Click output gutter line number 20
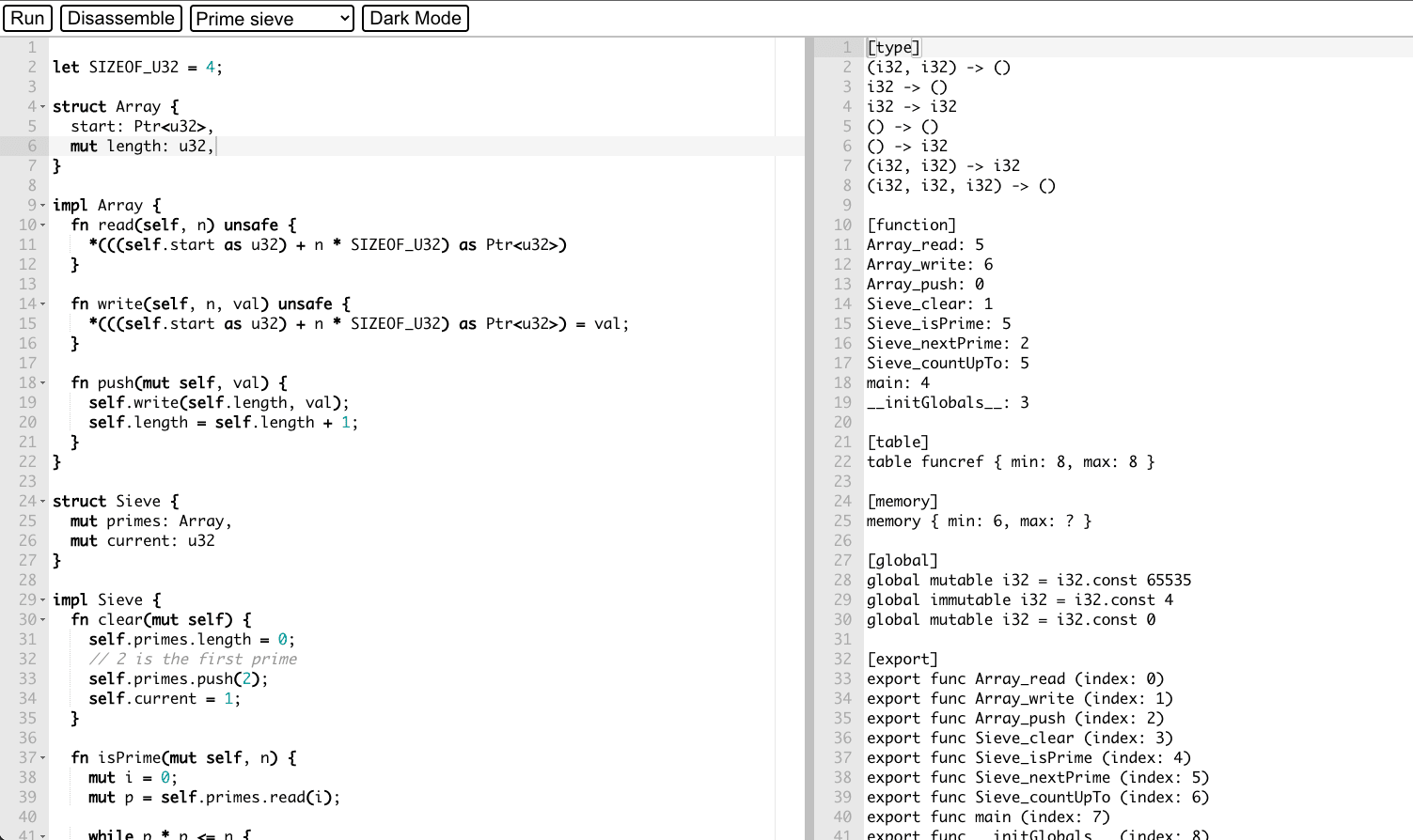 pyautogui.click(x=842, y=422)
